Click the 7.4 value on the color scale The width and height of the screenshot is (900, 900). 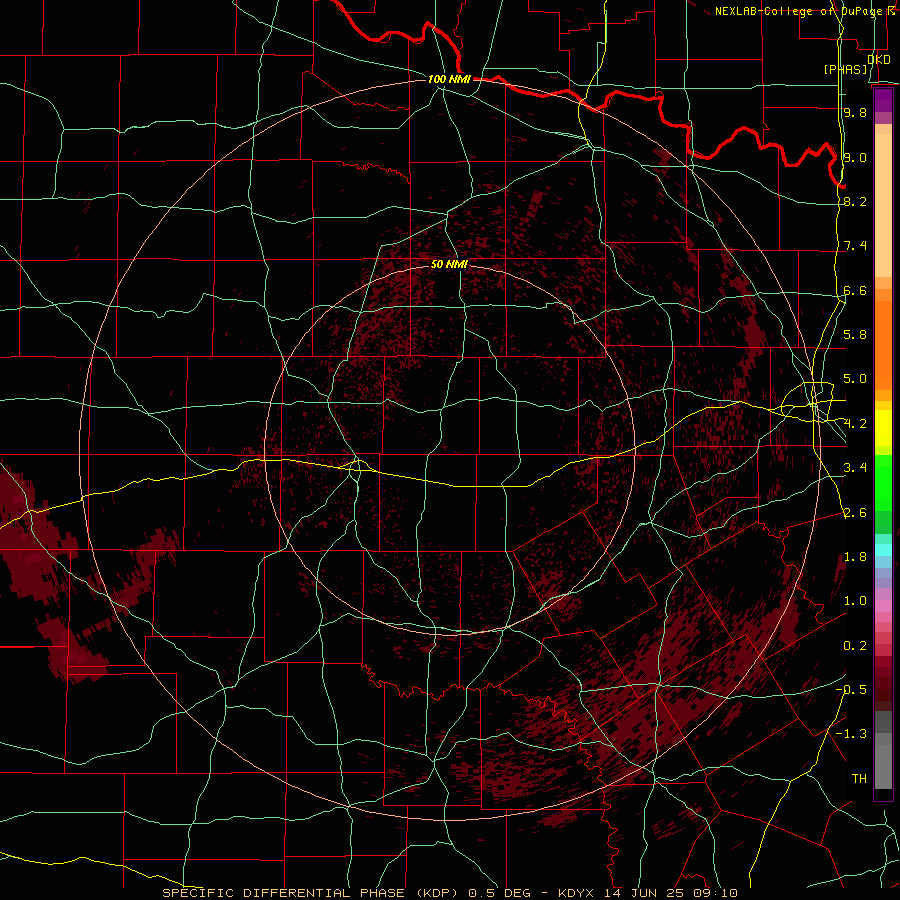[x=855, y=246]
